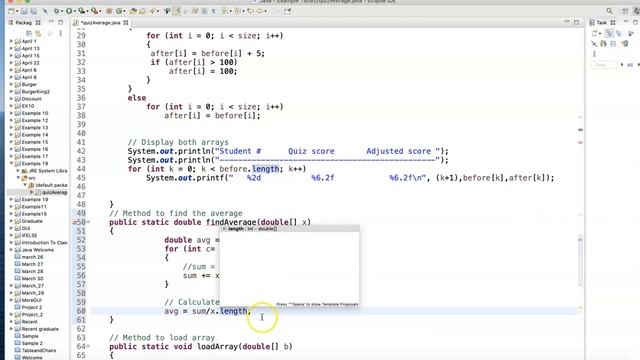Click the Pin Editor icon ending the toolbar

(288, 11)
